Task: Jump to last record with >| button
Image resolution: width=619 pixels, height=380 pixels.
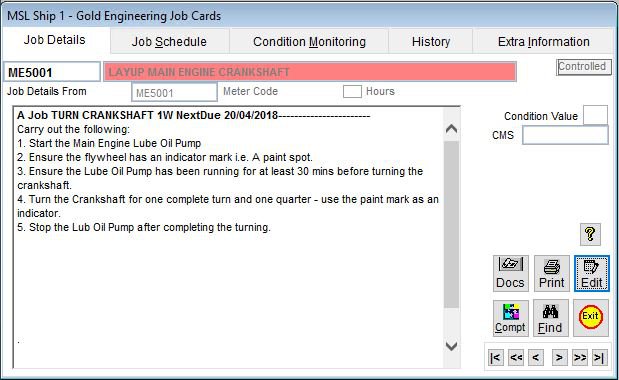Action: (x=600, y=358)
